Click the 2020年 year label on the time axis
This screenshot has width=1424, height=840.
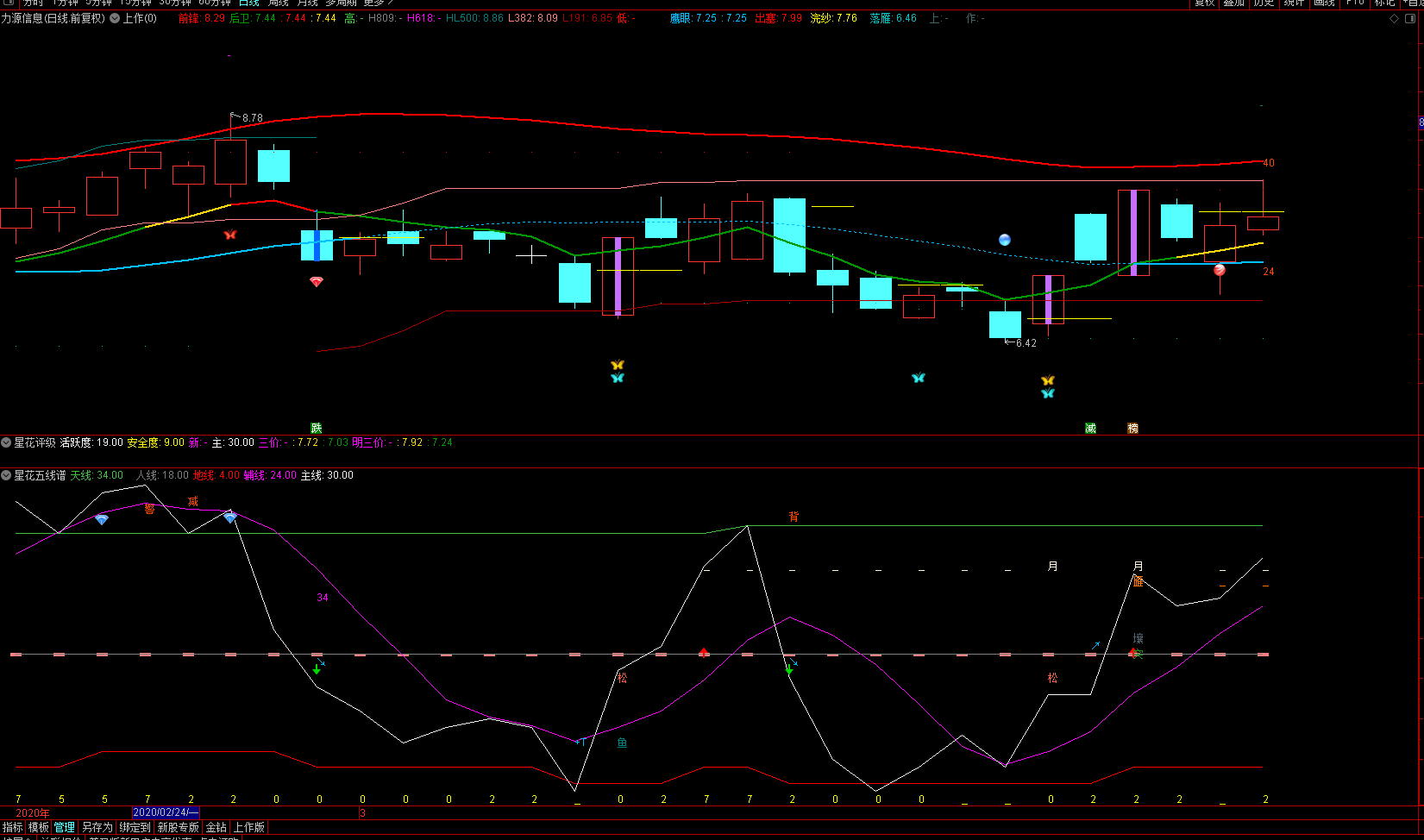coord(33,813)
